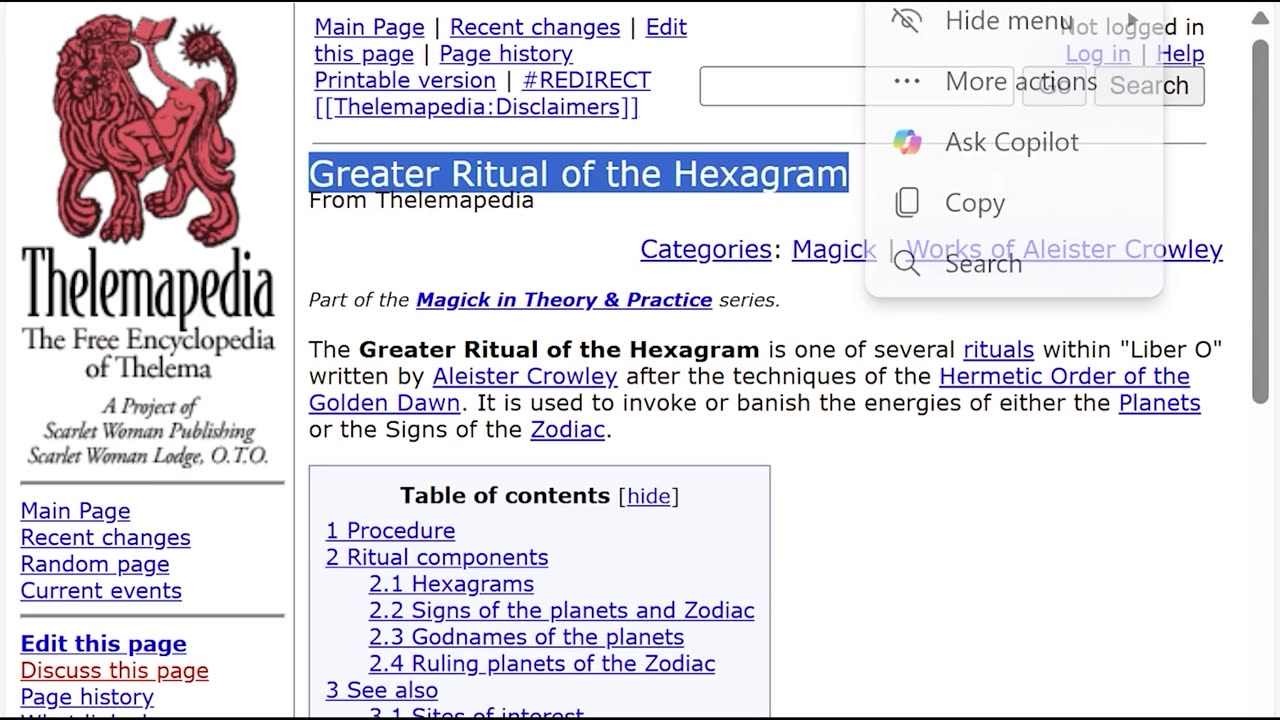Image resolution: width=1280 pixels, height=720 pixels.
Task: Click the wiki Search button
Action: (x=1149, y=86)
